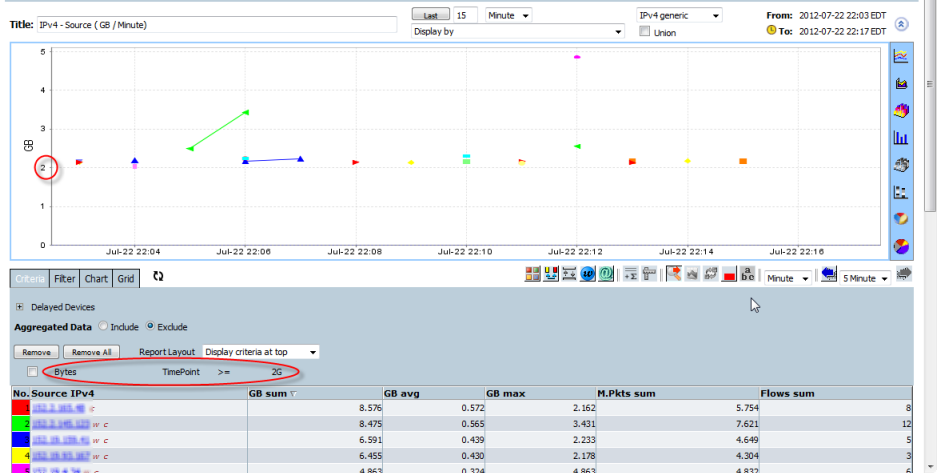Viewport: 937px width, 473px height.
Task: Select the gray 3D bar chart icon
Action: [901, 164]
